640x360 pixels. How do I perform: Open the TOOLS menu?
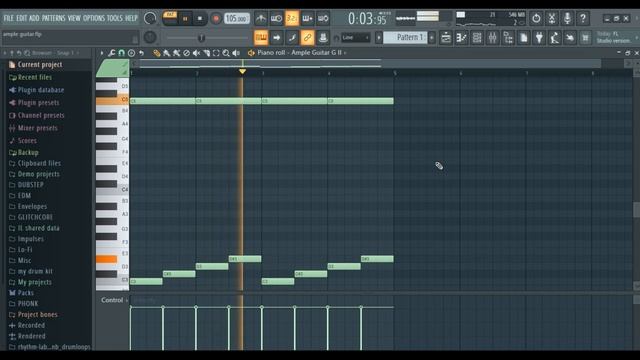[115, 18]
